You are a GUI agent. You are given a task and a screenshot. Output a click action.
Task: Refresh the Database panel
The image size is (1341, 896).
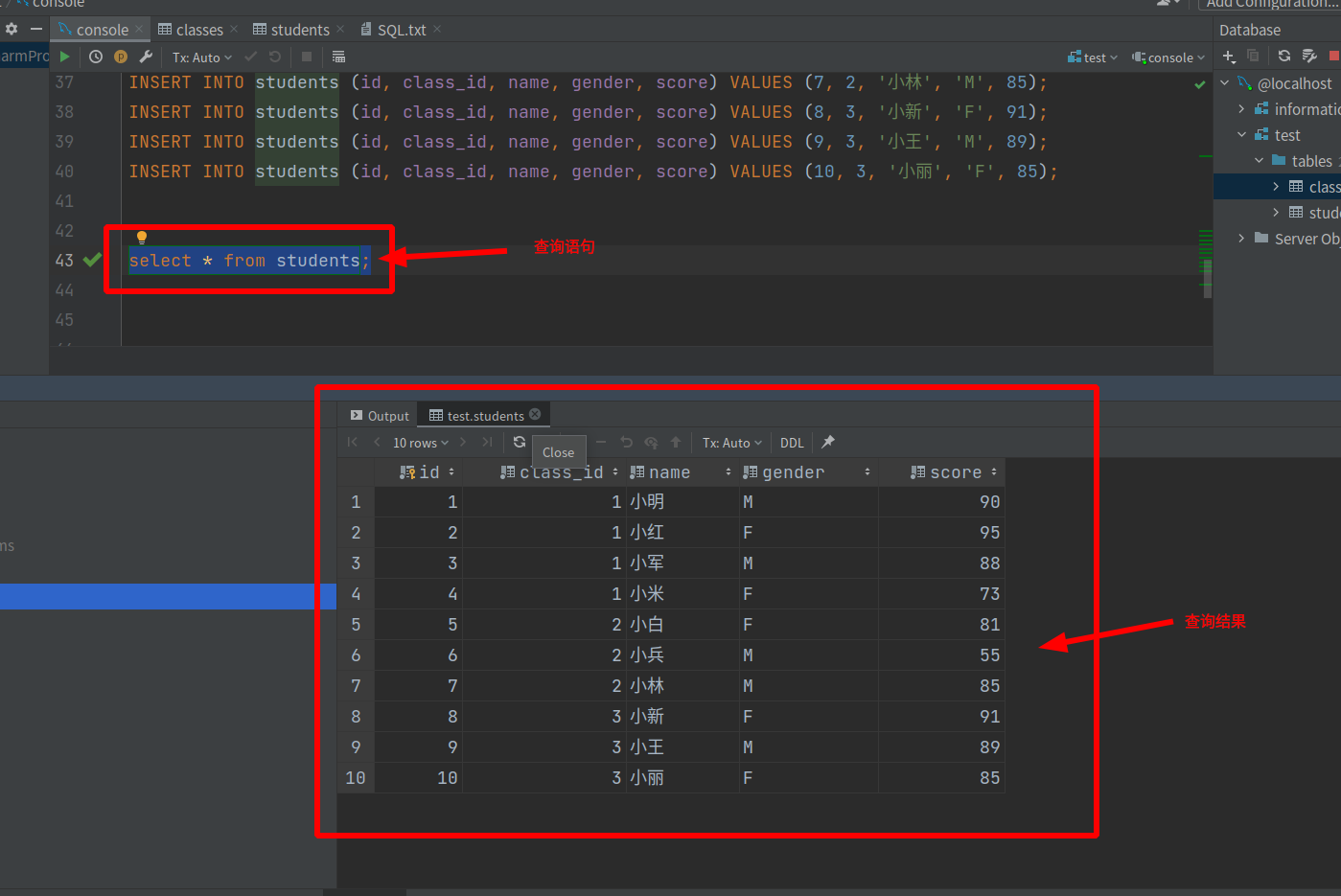click(x=1284, y=57)
